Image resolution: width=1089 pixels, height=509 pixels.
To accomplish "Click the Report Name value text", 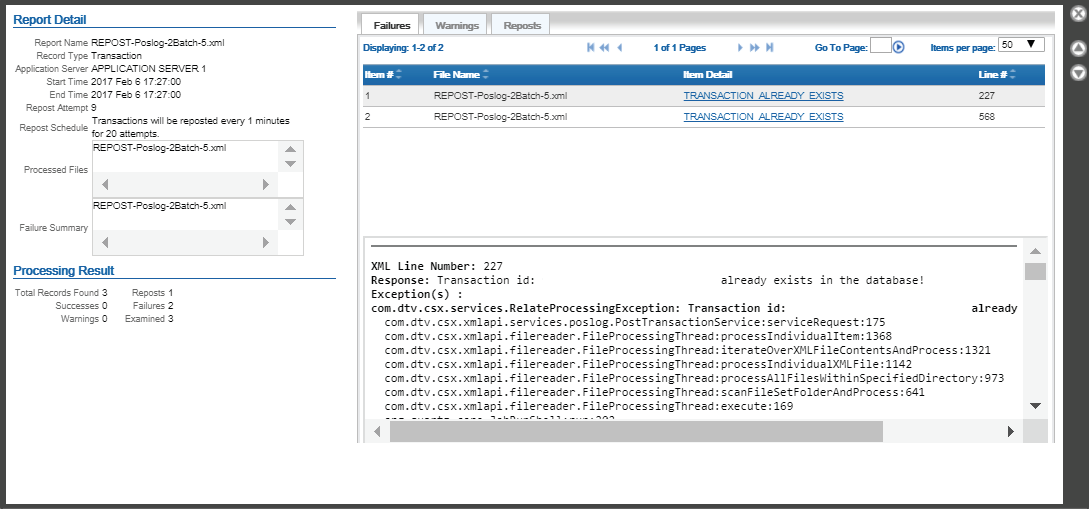I will click(x=158, y=42).
